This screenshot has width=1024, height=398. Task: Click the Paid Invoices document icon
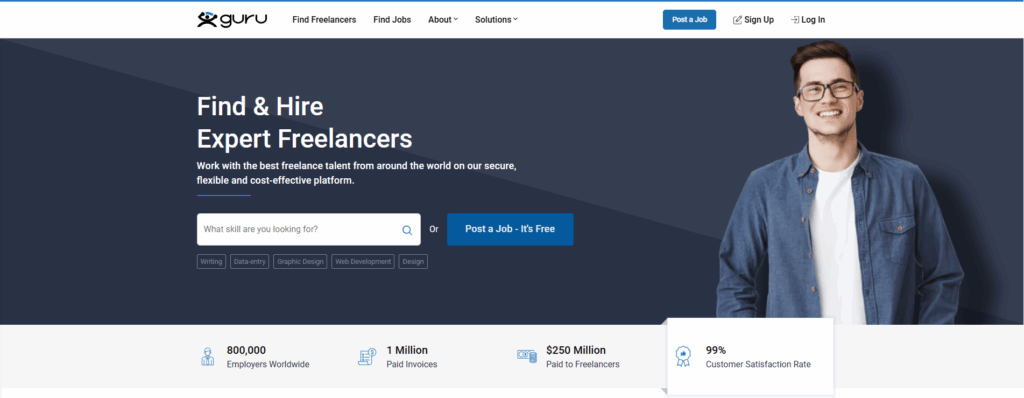367,357
